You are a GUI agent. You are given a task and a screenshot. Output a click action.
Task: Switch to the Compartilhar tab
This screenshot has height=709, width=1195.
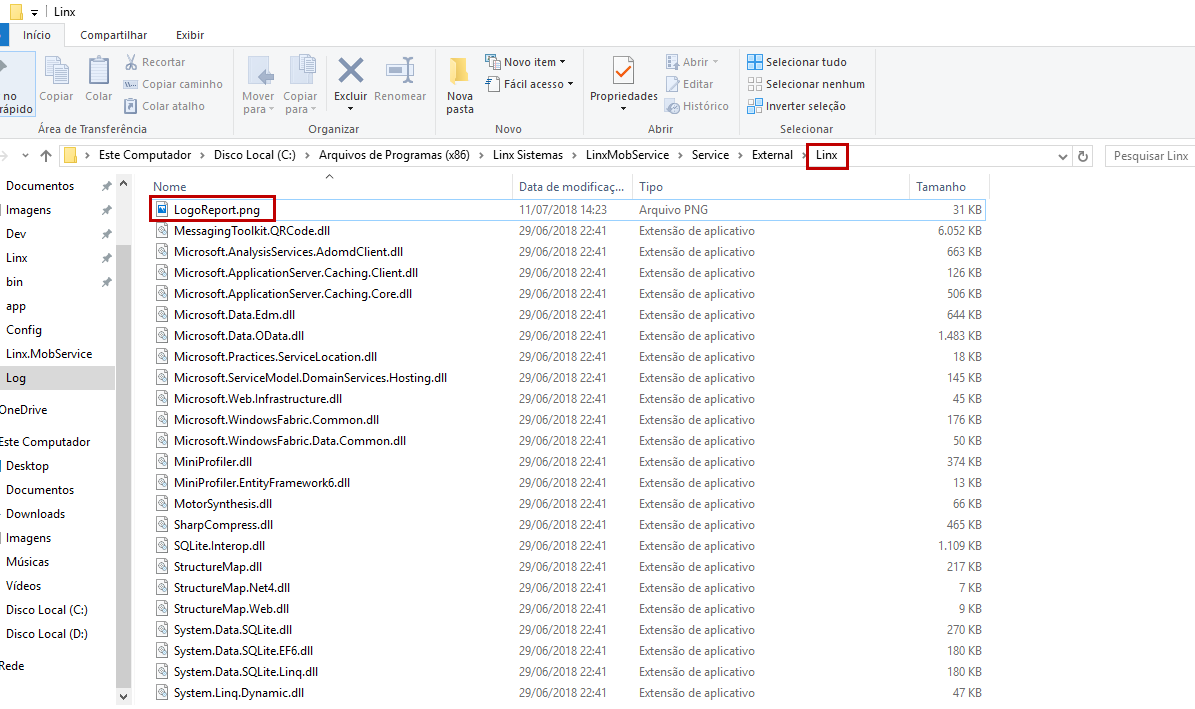click(114, 35)
